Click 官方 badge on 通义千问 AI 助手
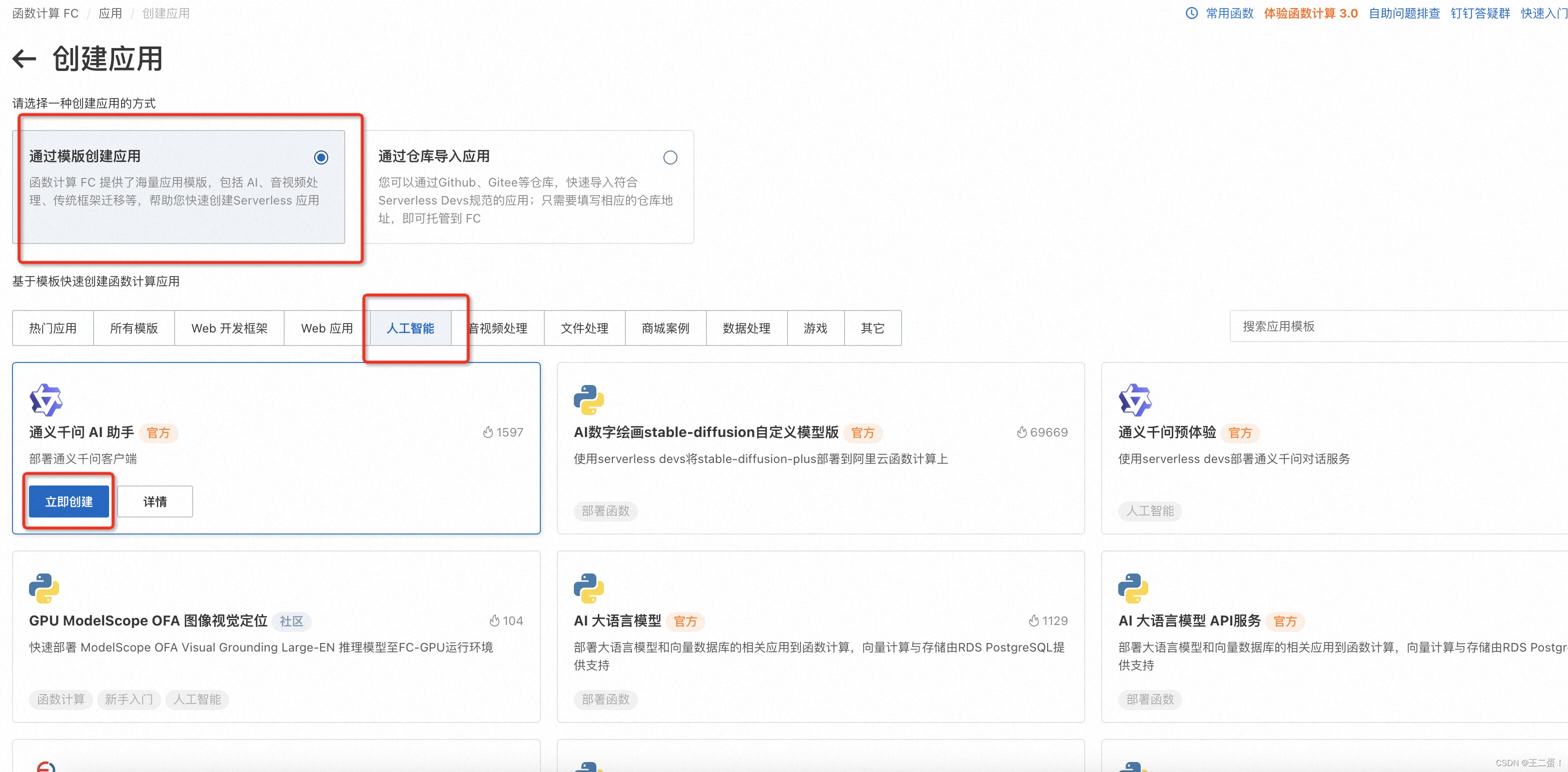Viewport: 1568px width, 772px height. point(158,432)
